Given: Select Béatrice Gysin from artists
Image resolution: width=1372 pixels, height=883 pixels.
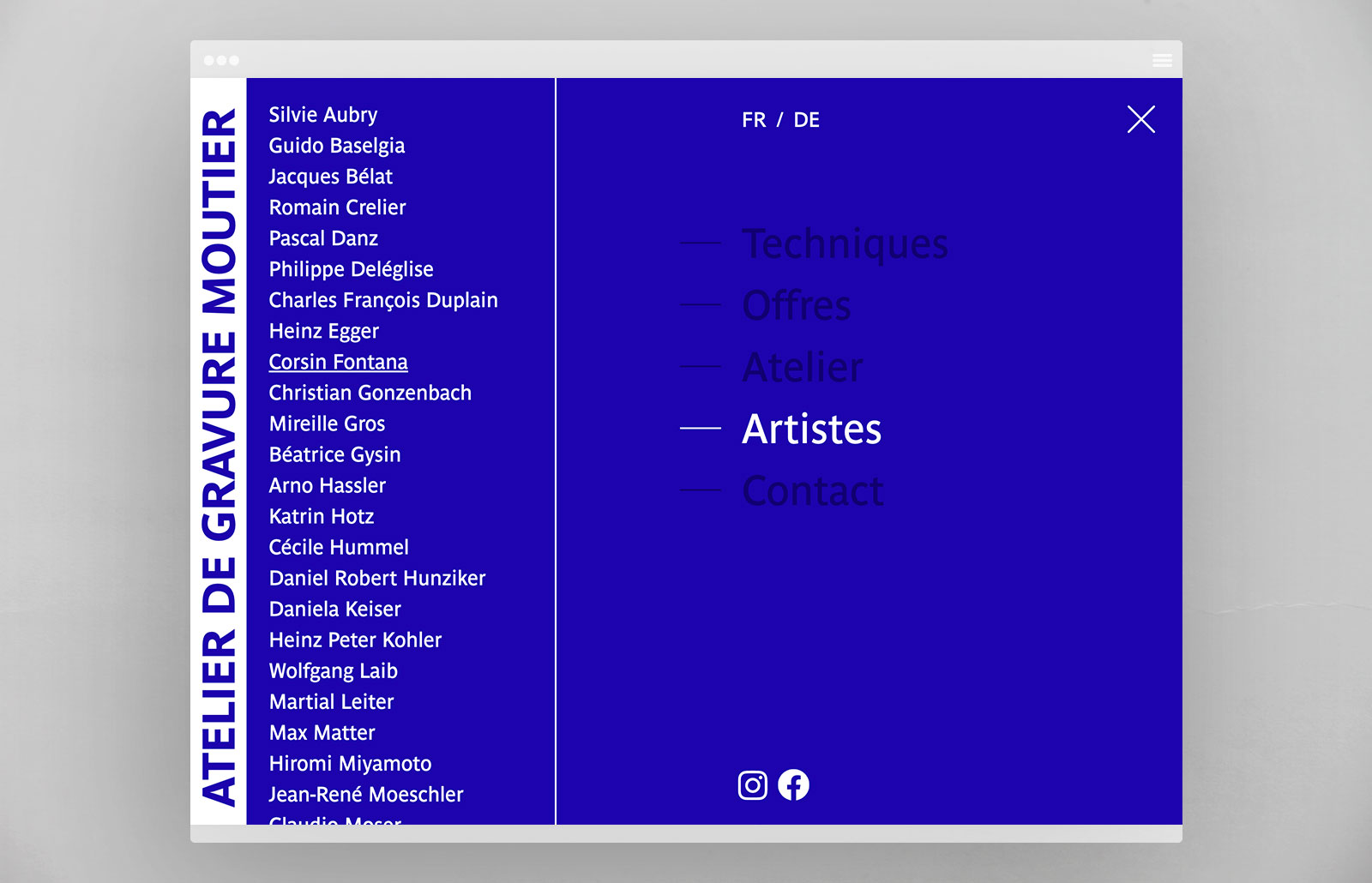Looking at the screenshot, I should pyautogui.click(x=334, y=454).
